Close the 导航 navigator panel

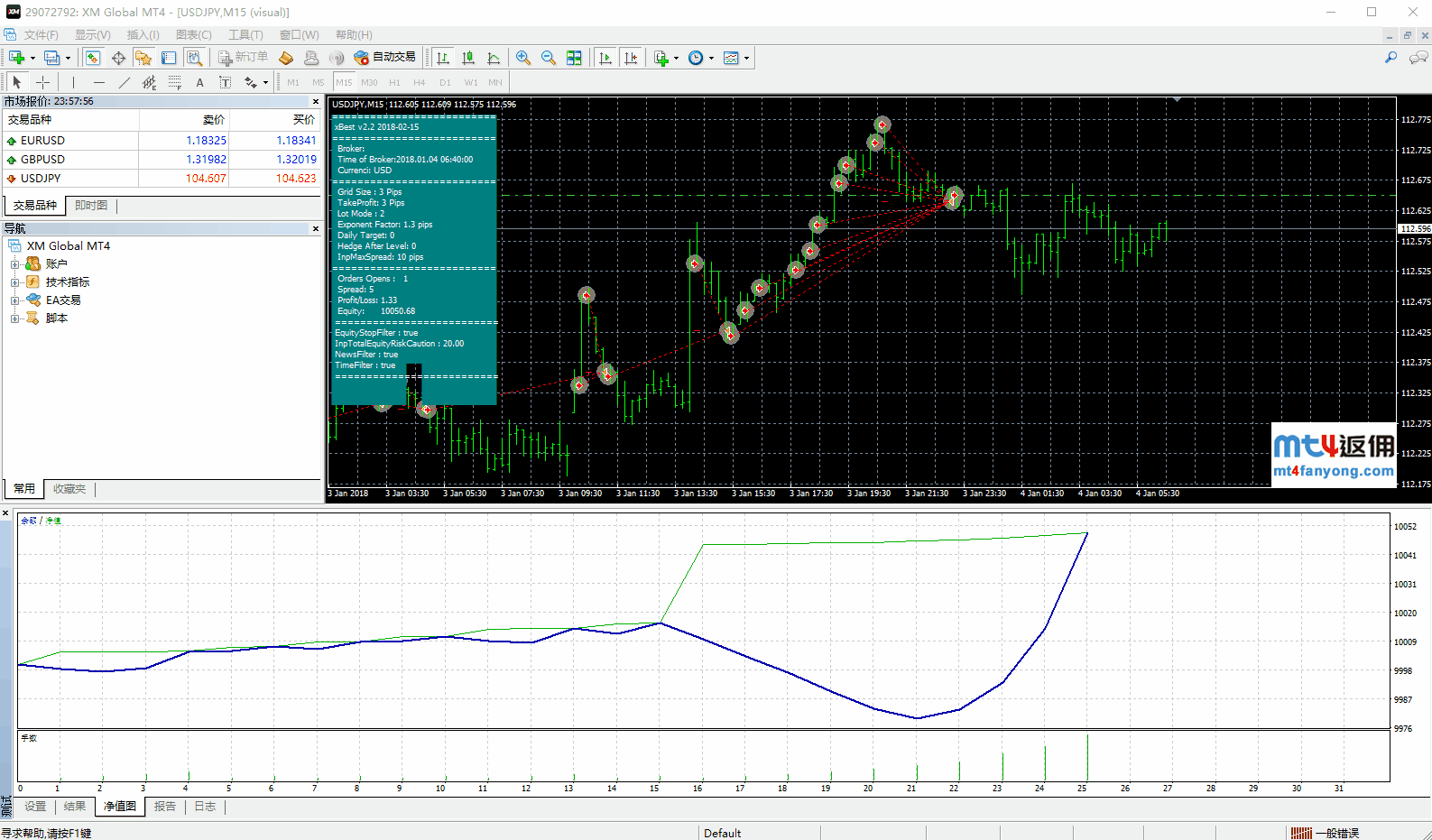[x=316, y=229]
